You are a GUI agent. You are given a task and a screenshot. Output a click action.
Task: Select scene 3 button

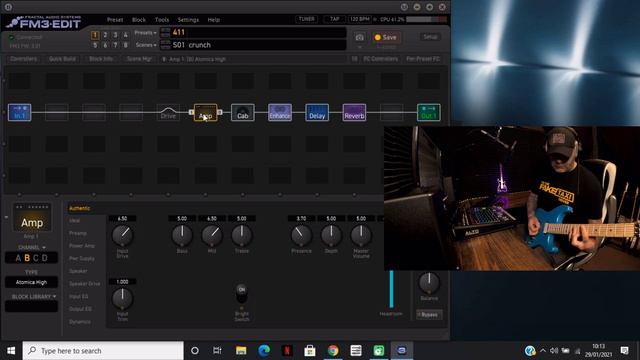[116, 35]
